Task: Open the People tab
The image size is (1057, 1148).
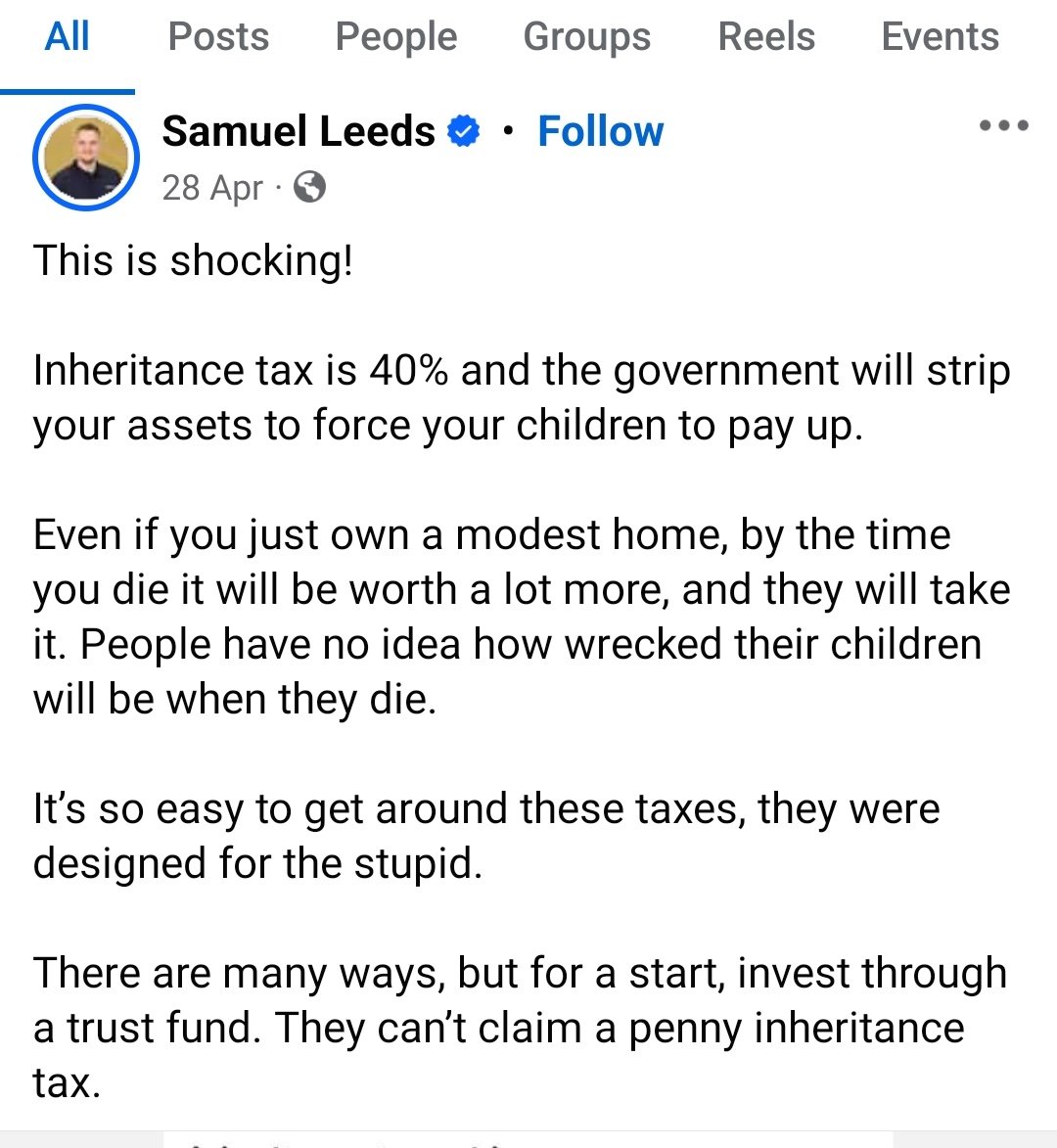Action: 395,37
